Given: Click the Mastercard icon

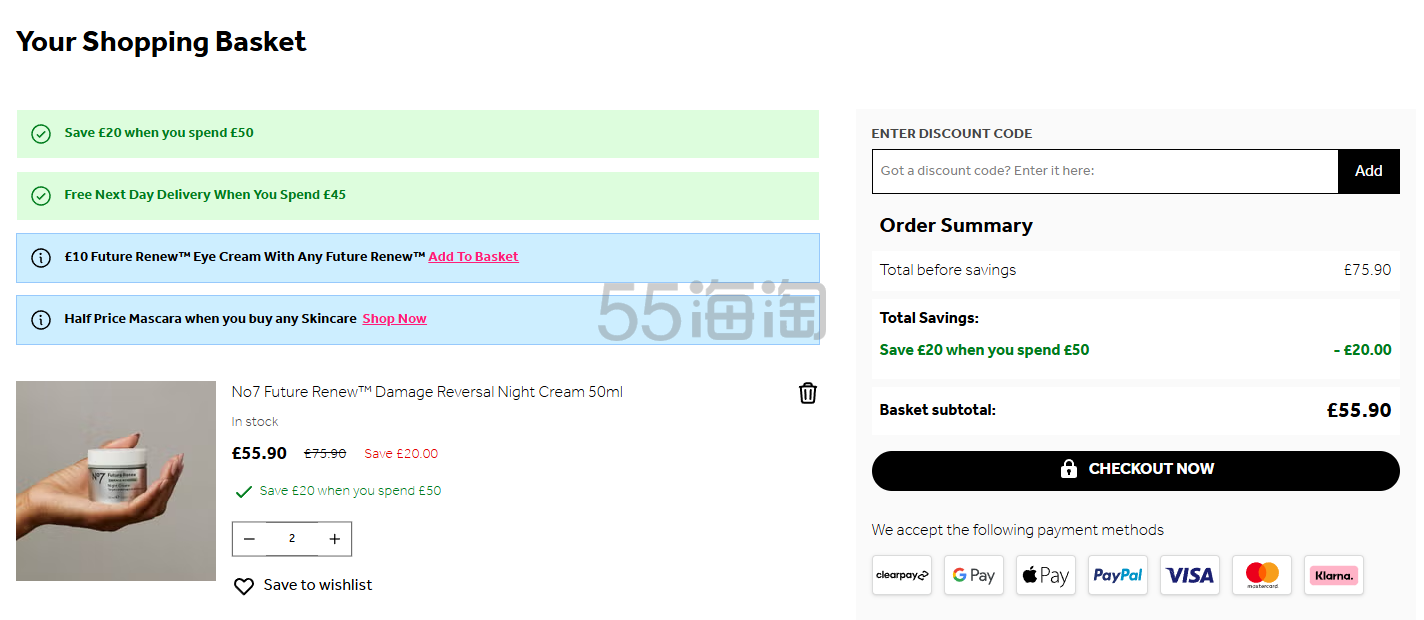Looking at the screenshot, I should (x=1261, y=575).
